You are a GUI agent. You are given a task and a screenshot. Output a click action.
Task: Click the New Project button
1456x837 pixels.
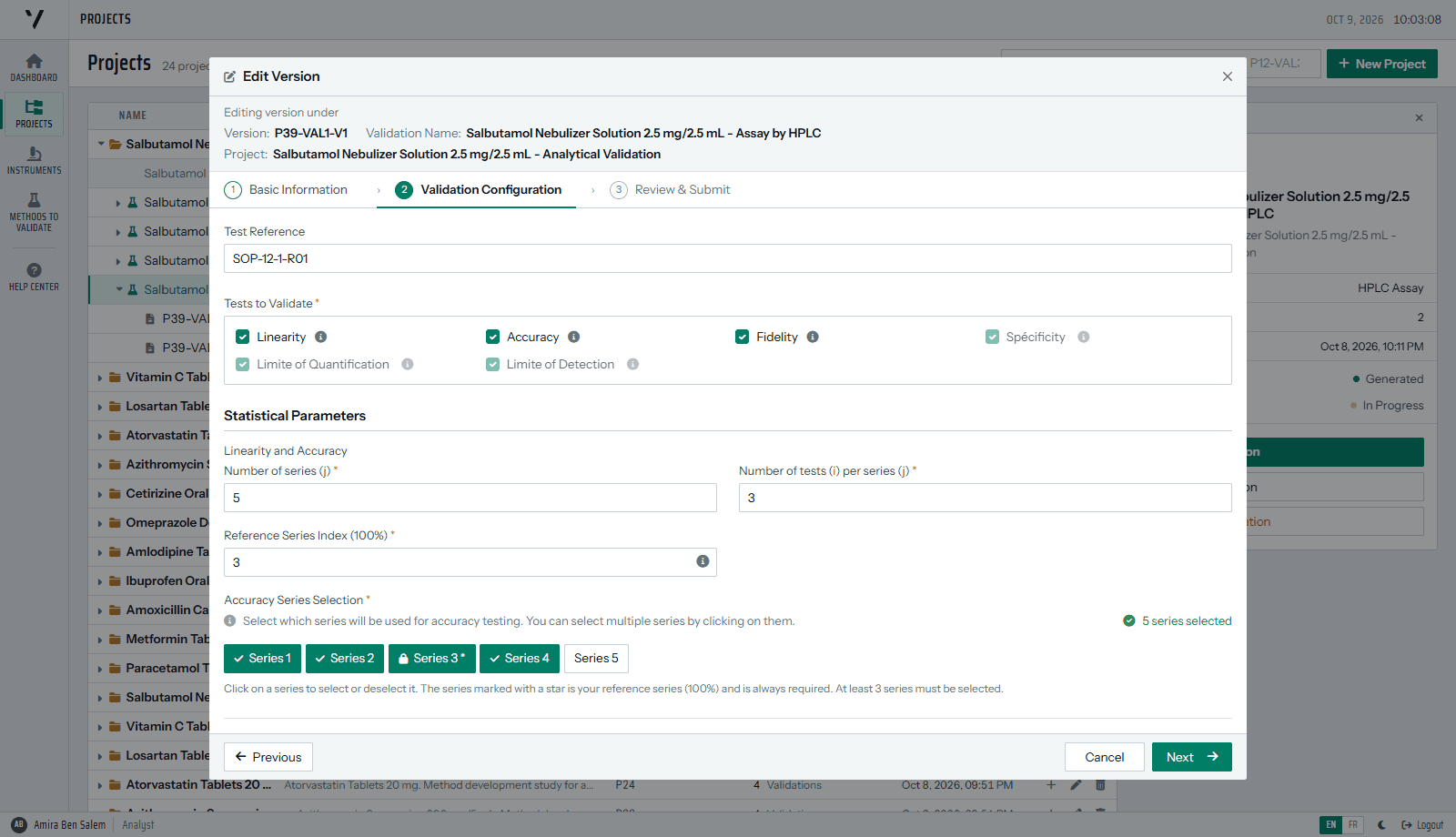pos(1381,64)
